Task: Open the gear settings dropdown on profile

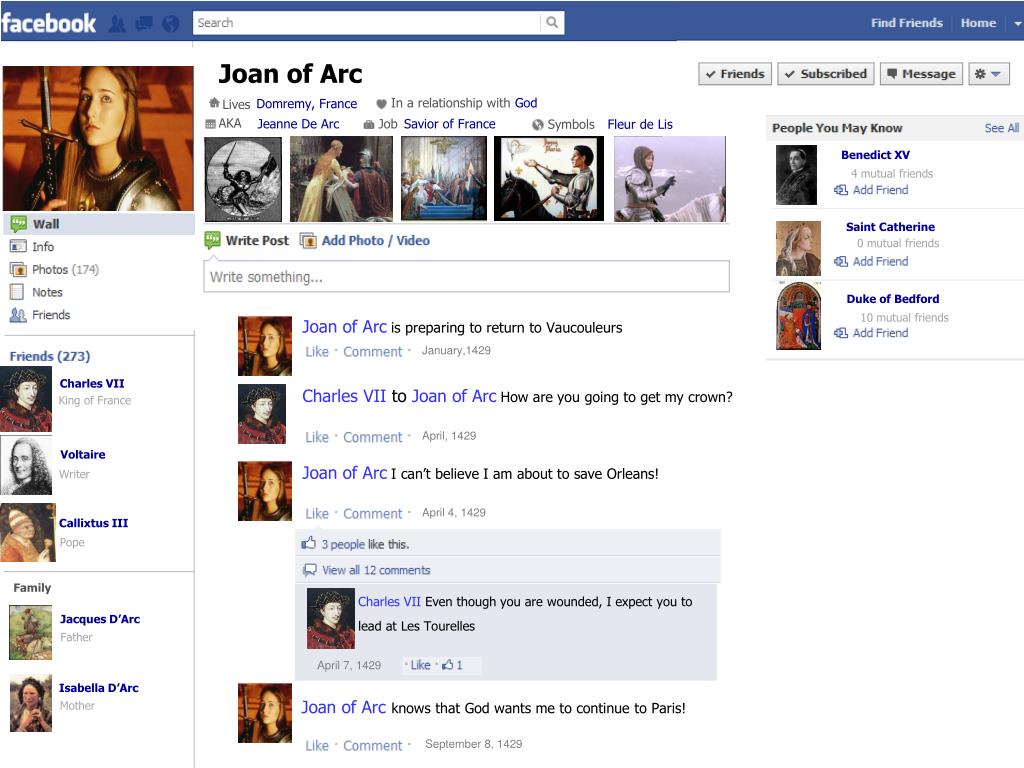Action: click(988, 74)
